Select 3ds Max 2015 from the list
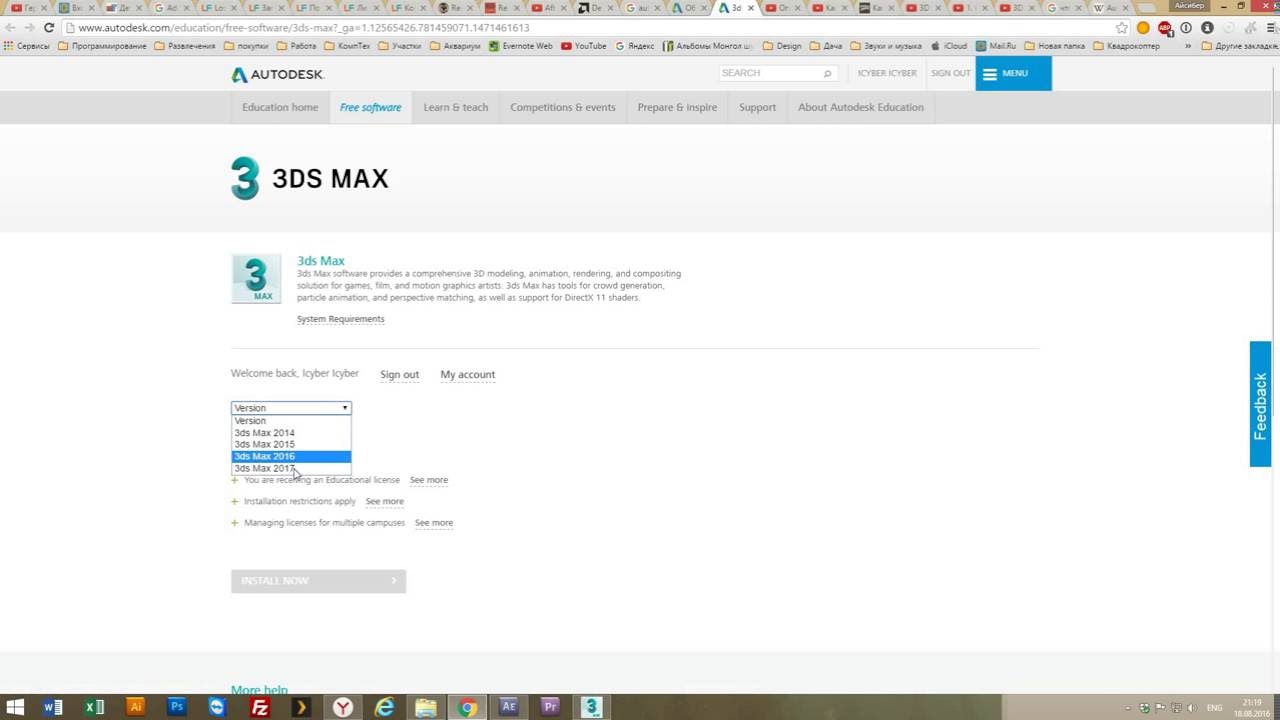 [291, 444]
